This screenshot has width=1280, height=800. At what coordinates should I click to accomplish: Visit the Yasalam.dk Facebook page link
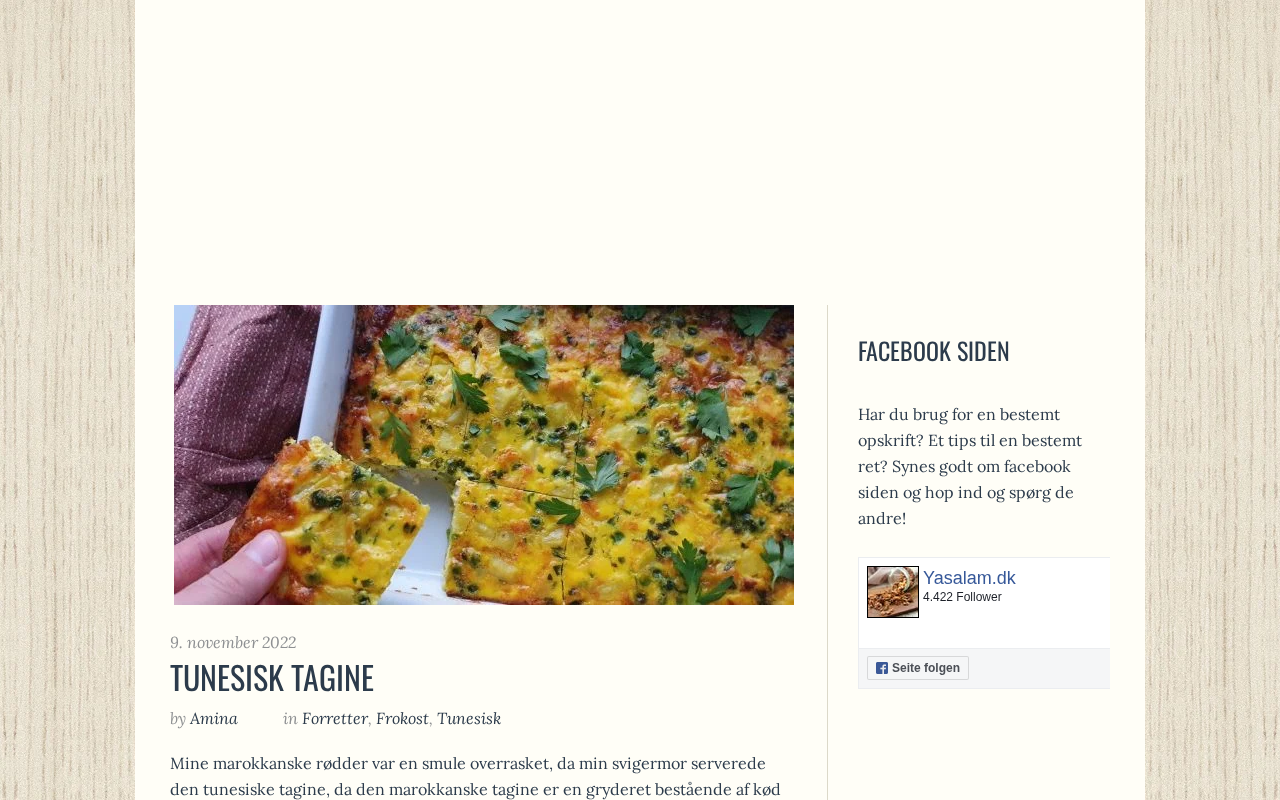click(969, 578)
